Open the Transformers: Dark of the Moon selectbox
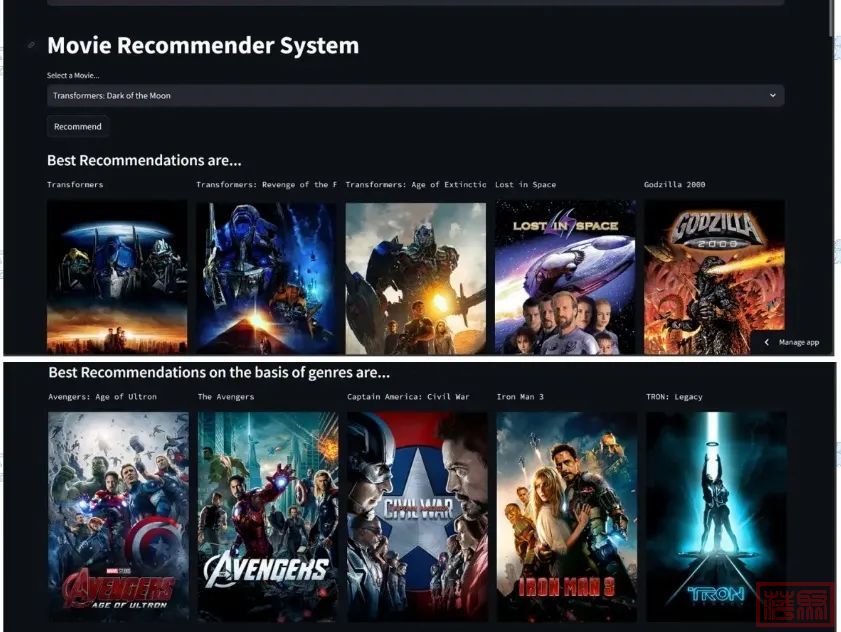841x632 pixels. coord(415,95)
